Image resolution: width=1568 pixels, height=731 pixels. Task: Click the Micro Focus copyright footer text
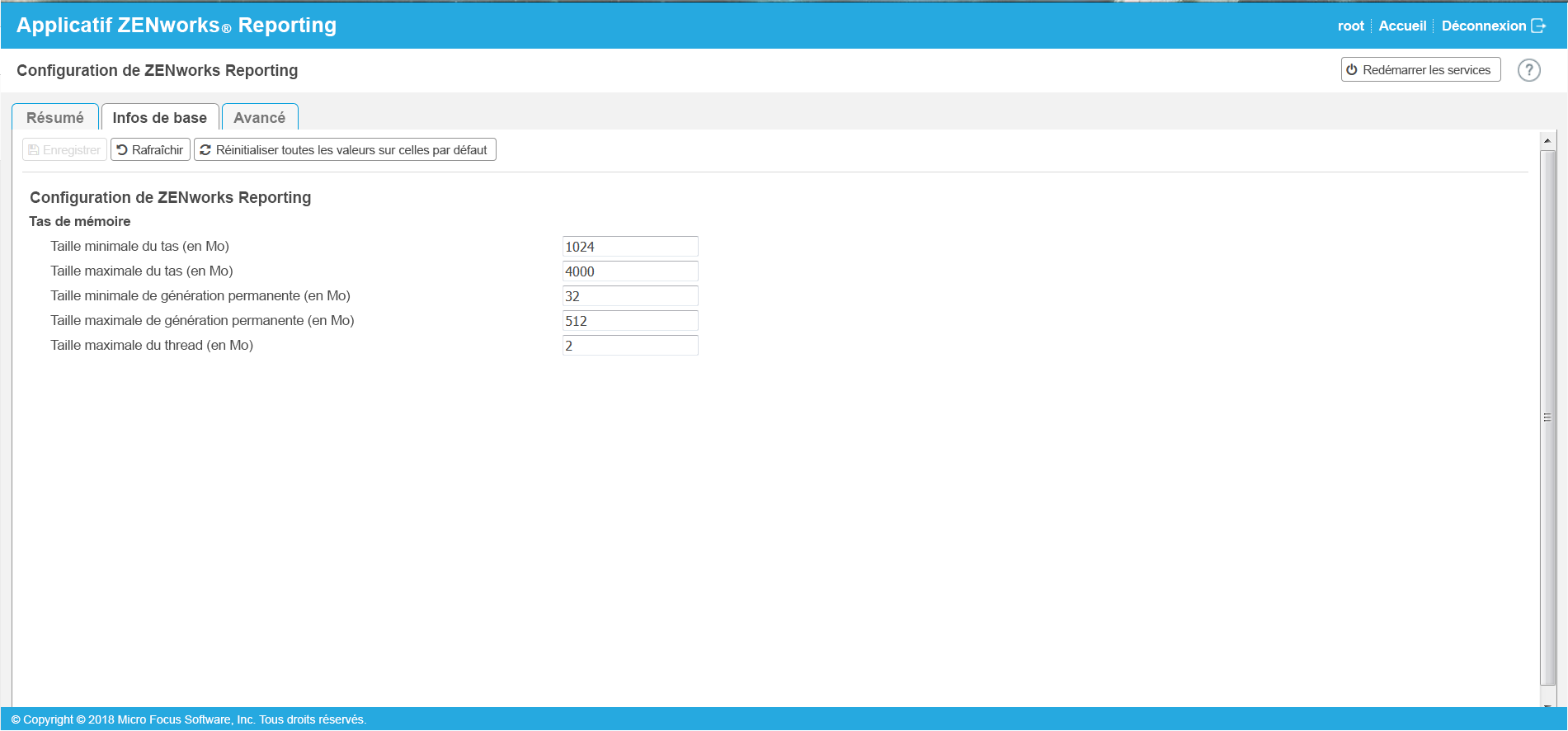(x=189, y=719)
